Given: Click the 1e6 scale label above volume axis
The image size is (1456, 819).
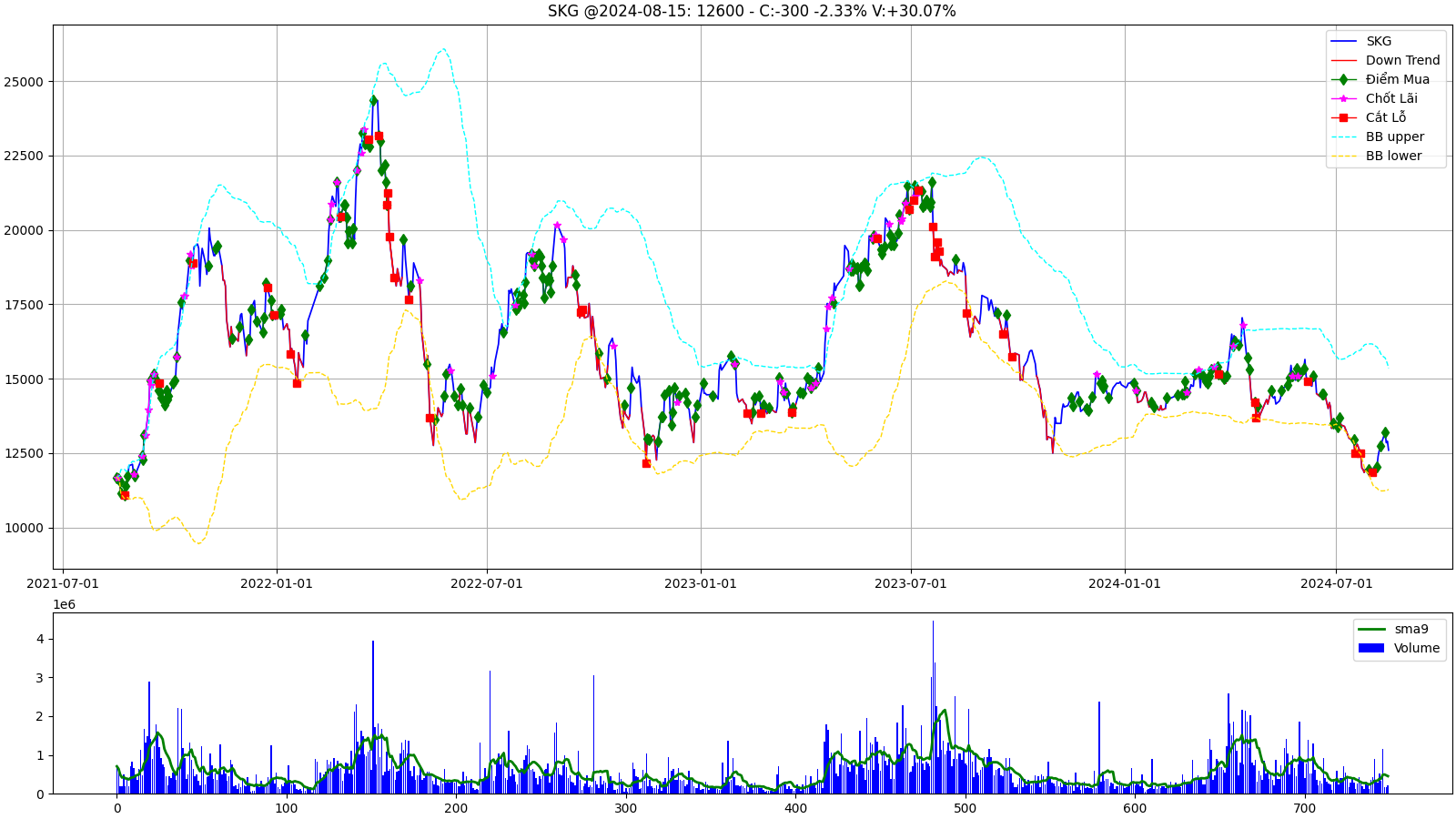Looking at the screenshot, I should click(65, 604).
